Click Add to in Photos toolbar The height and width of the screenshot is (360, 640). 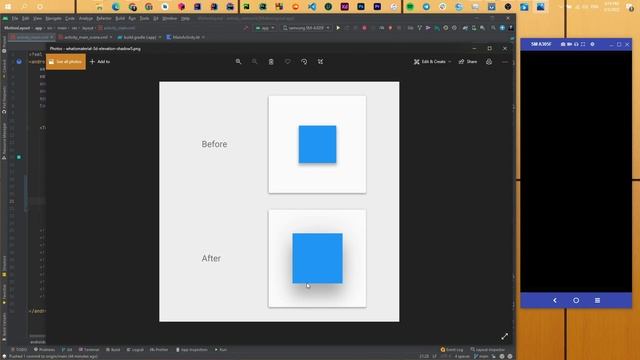click(x=100, y=62)
